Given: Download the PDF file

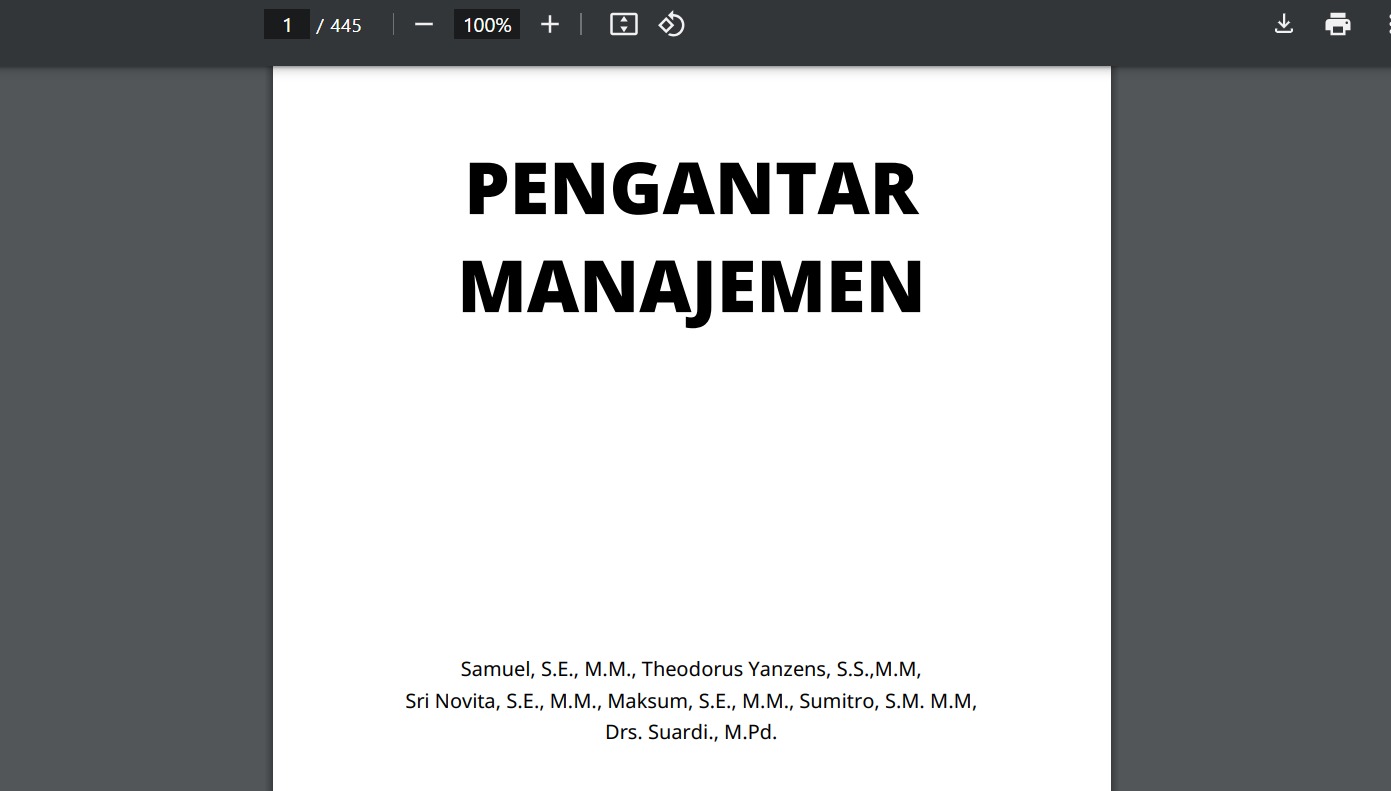Looking at the screenshot, I should tap(1284, 25).
